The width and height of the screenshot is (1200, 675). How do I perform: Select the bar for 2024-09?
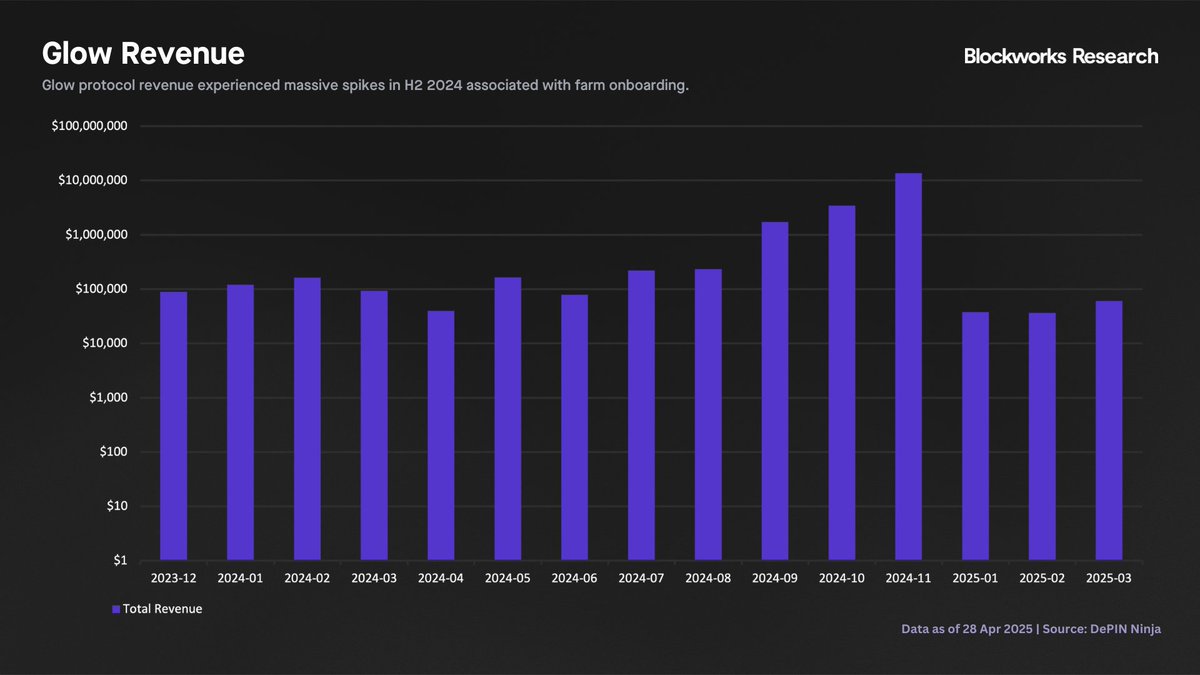(775, 390)
